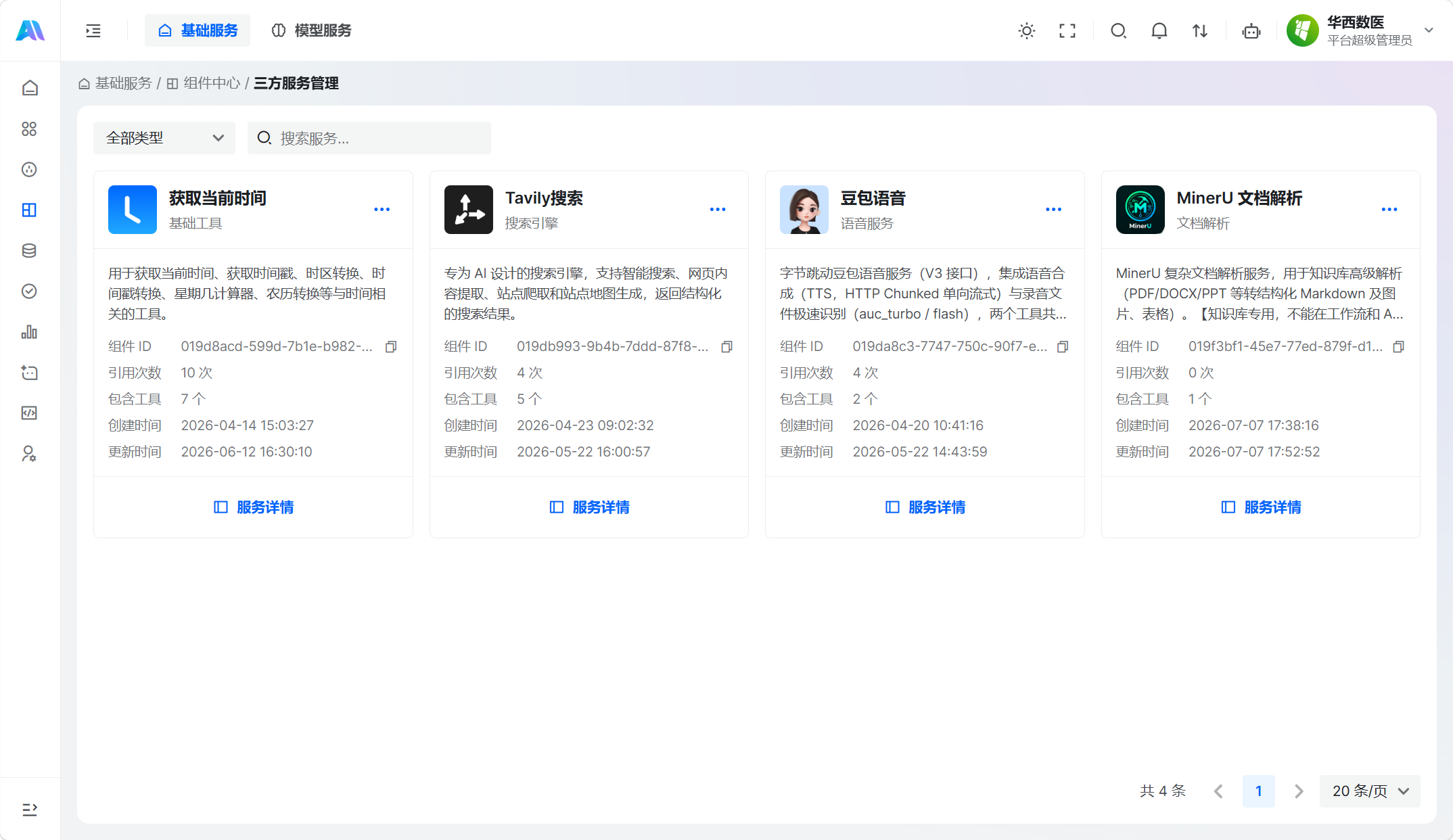Open 服务详情 for 获取当前时间
1453x840 pixels.
(254, 507)
